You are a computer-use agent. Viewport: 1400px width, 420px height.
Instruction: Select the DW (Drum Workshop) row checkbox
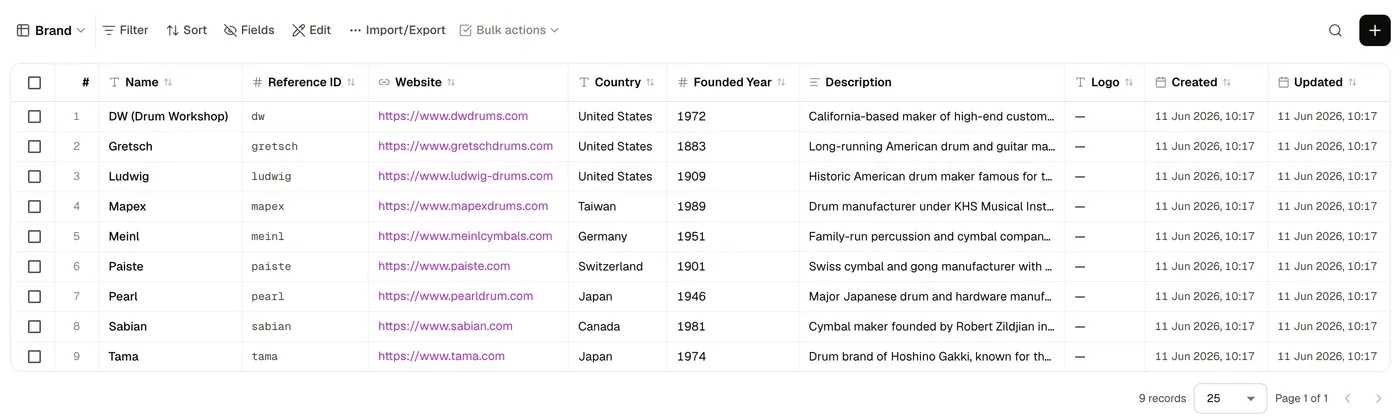34,116
